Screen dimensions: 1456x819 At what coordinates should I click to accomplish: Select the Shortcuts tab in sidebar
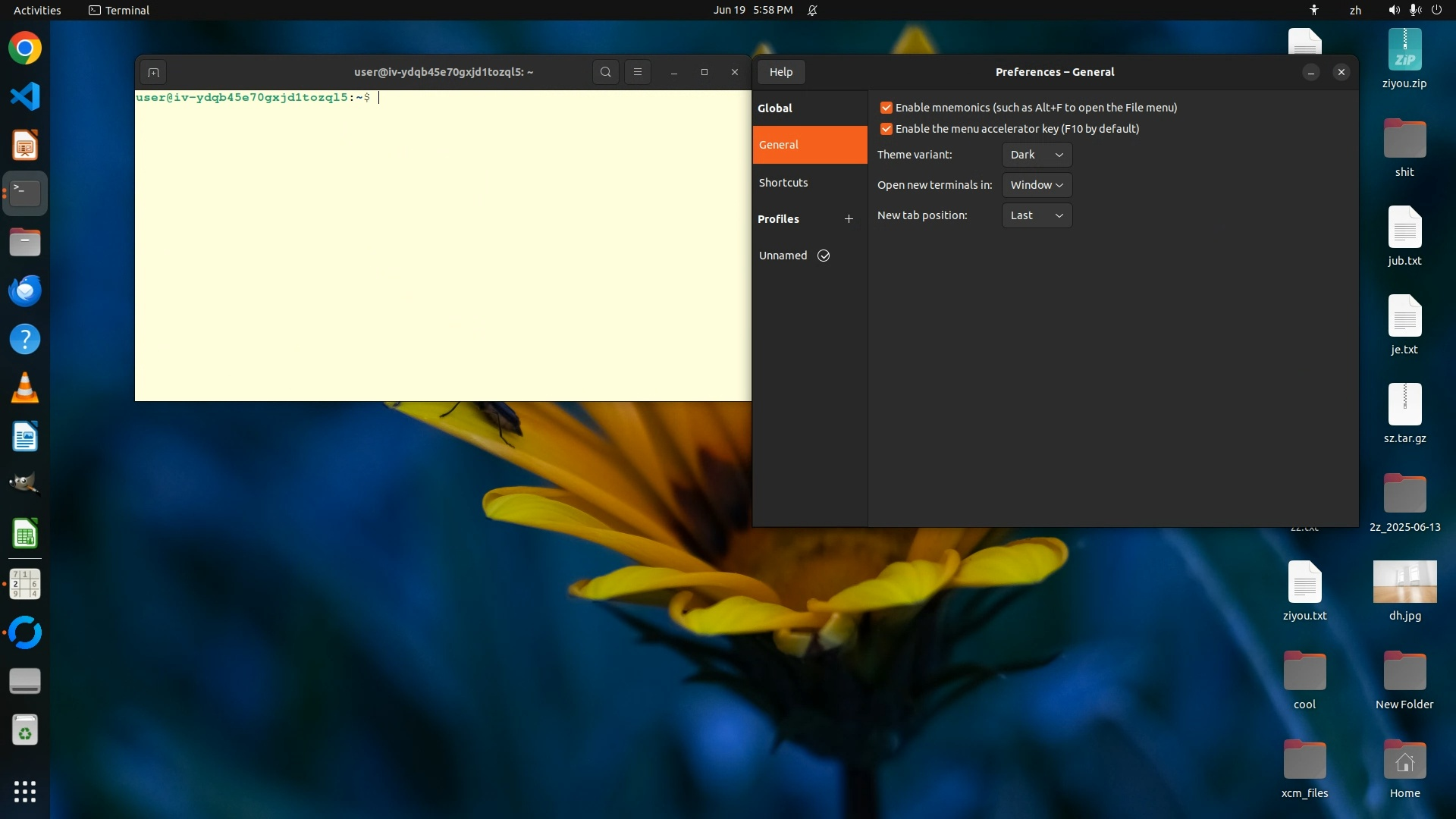(783, 183)
